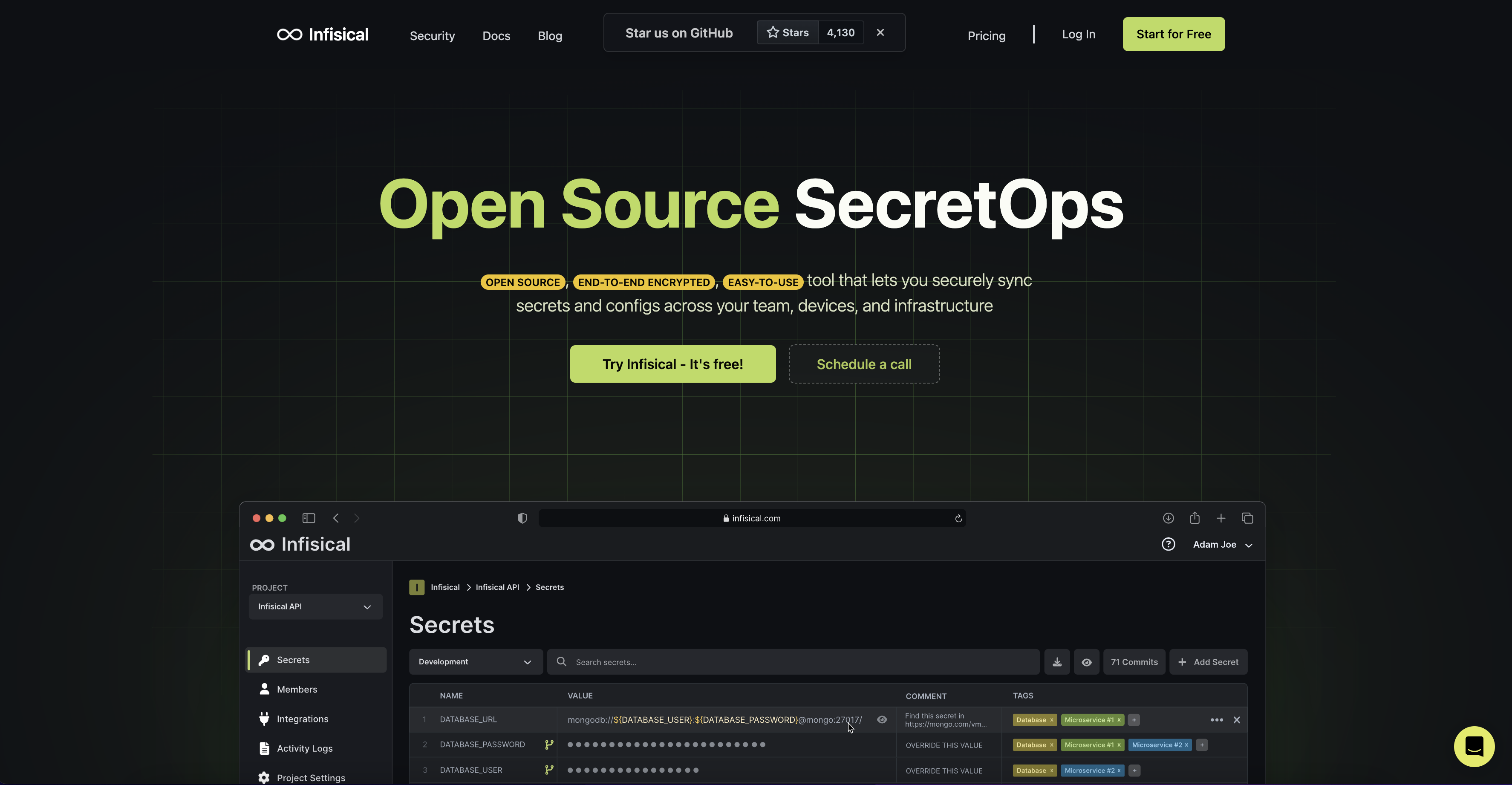Toggle visibility eye on DATABASE_URL value
Viewport: 1512px width, 785px height.
click(882, 720)
